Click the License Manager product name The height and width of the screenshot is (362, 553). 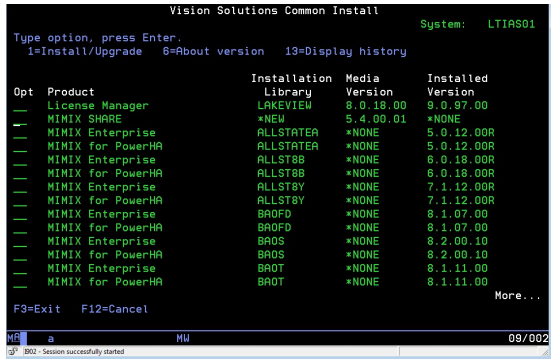click(98, 105)
